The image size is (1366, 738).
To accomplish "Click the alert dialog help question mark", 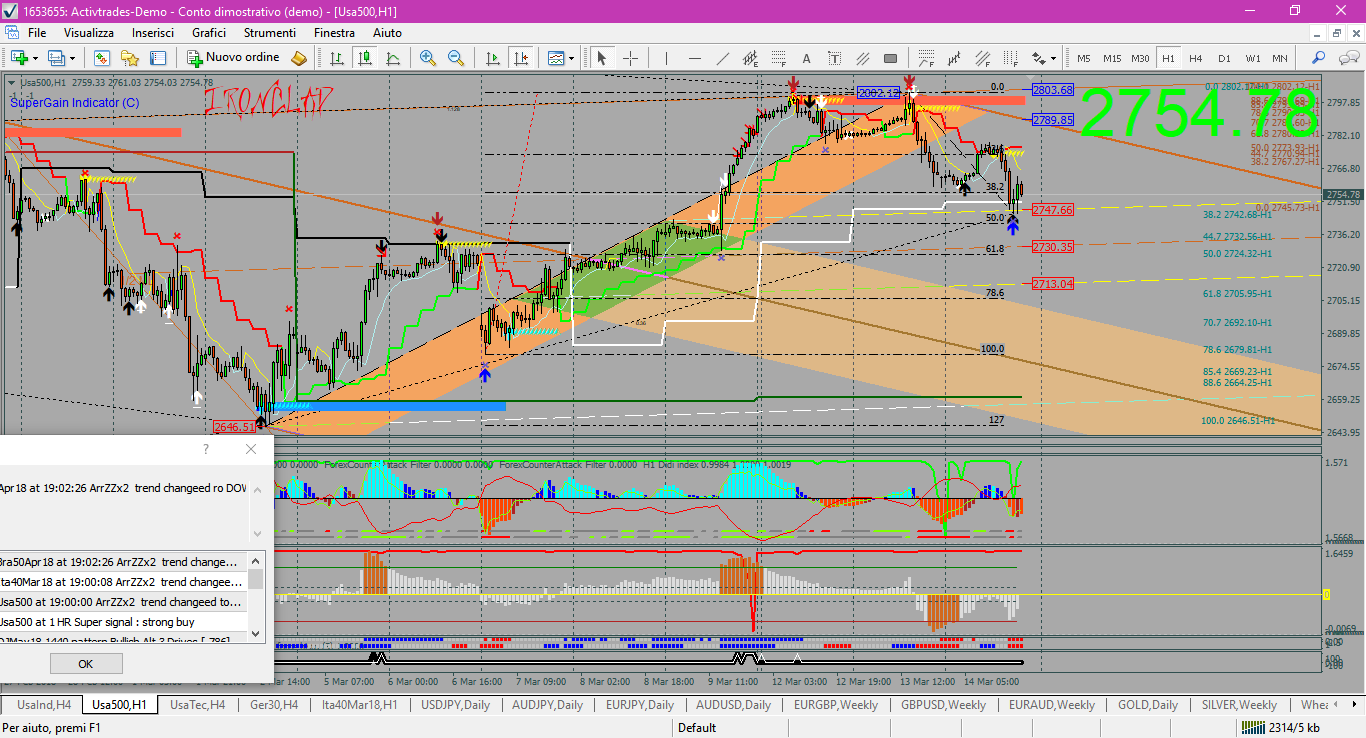I will (206, 449).
